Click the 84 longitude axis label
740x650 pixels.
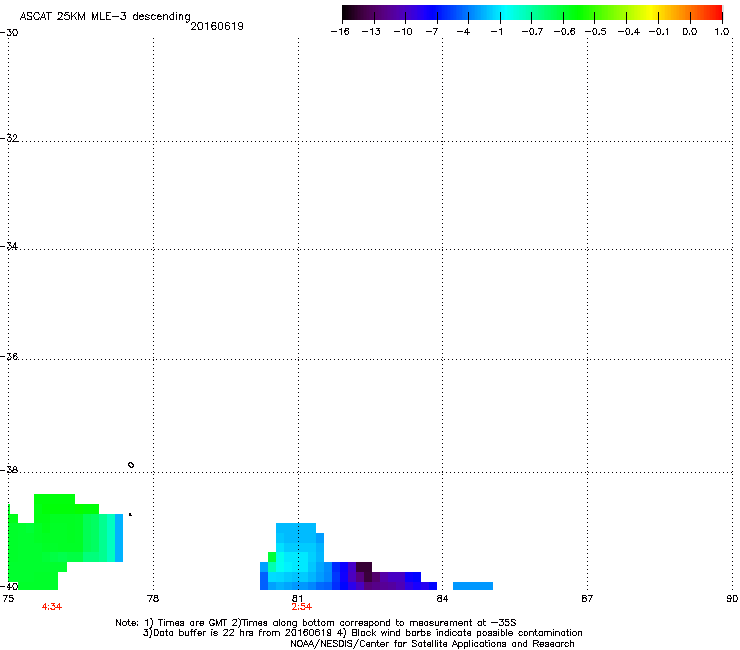pos(442,599)
